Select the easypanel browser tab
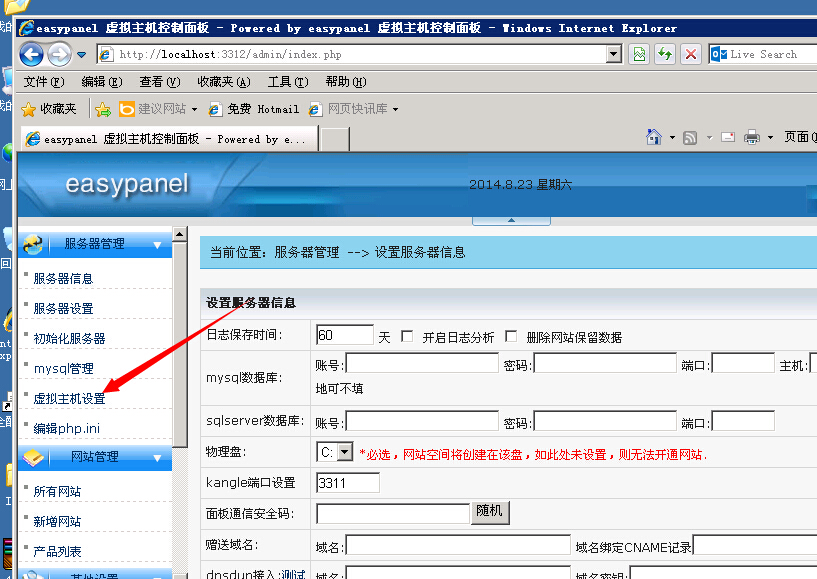Viewport: 817px width, 579px height. pyautogui.click(x=169, y=139)
